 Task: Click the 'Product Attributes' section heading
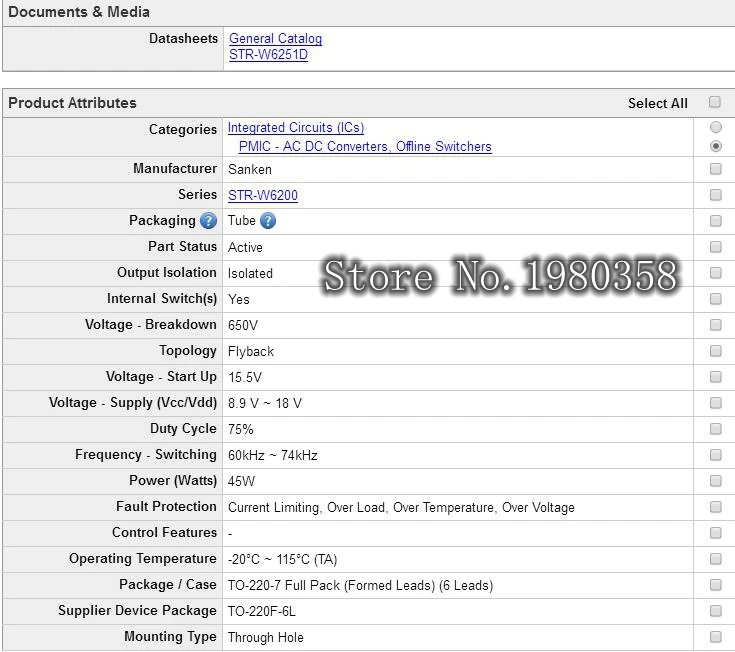pyautogui.click(x=72, y=103)
